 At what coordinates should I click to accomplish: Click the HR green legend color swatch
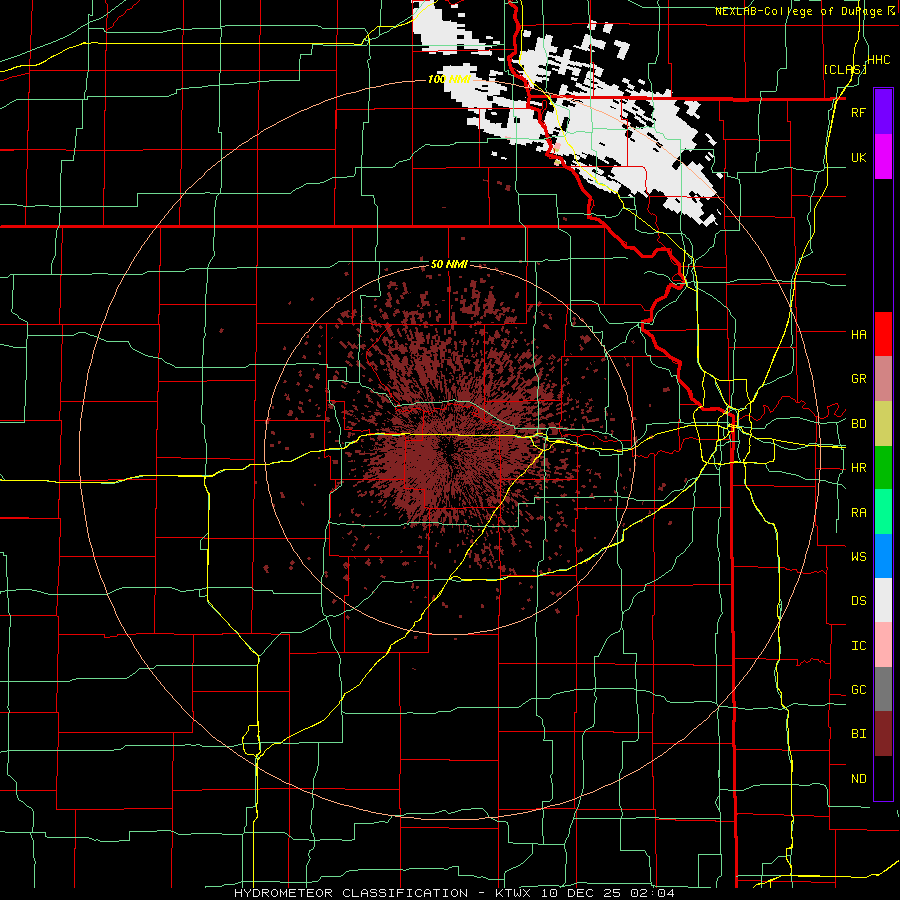tap(883, 468)
